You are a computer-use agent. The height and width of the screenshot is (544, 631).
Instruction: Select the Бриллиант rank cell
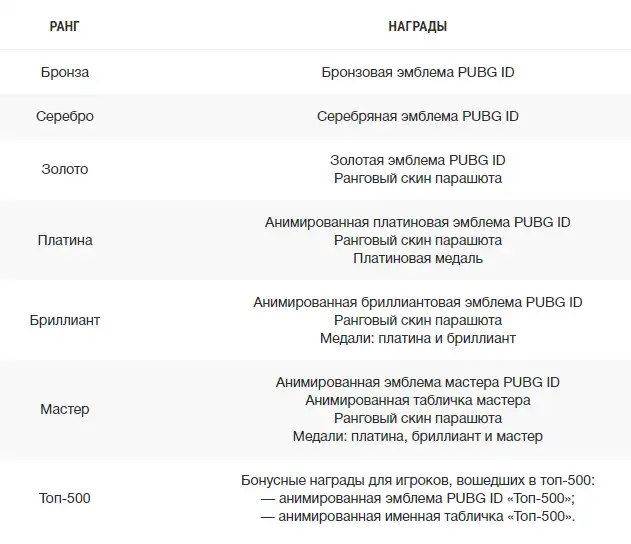pos(65,320)
